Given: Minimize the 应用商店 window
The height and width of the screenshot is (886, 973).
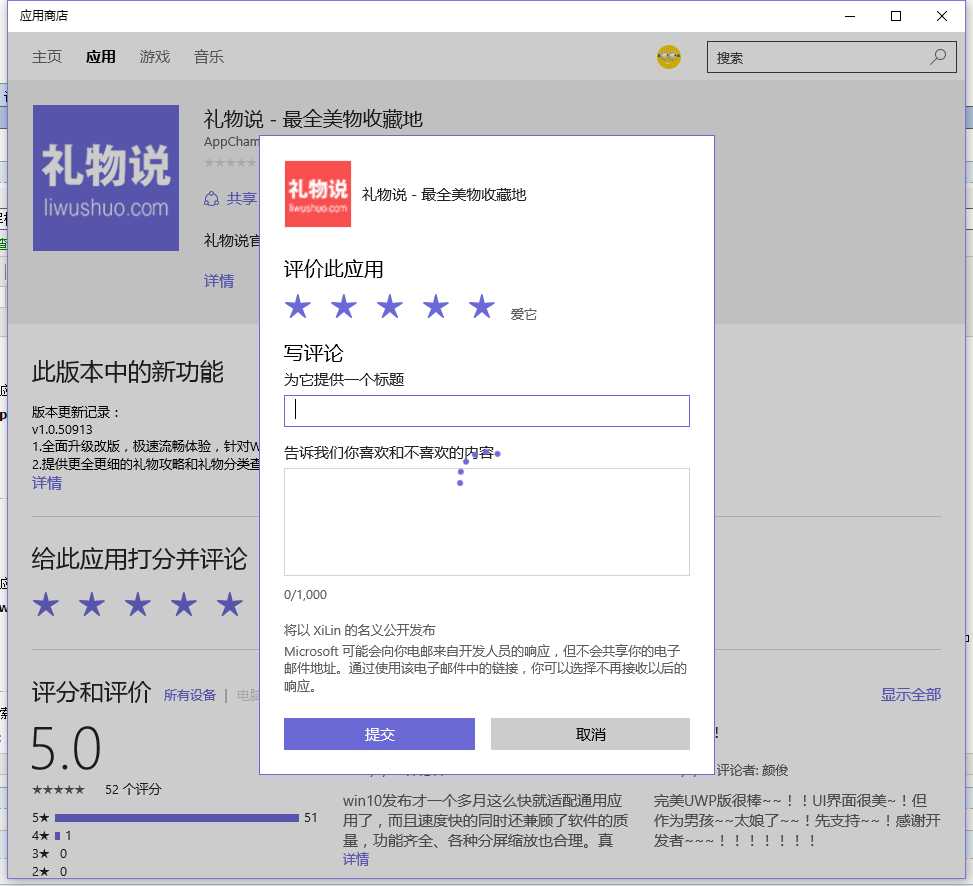Looking at the screenshot, I should click(x=850, y=16).
